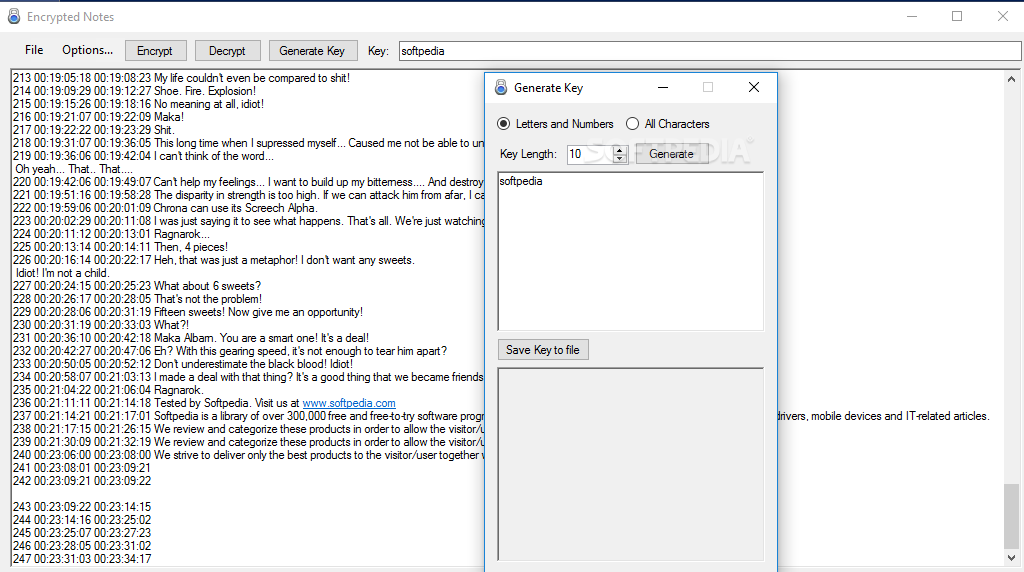Focus the Key input field containing softpedia

[709, 51]
